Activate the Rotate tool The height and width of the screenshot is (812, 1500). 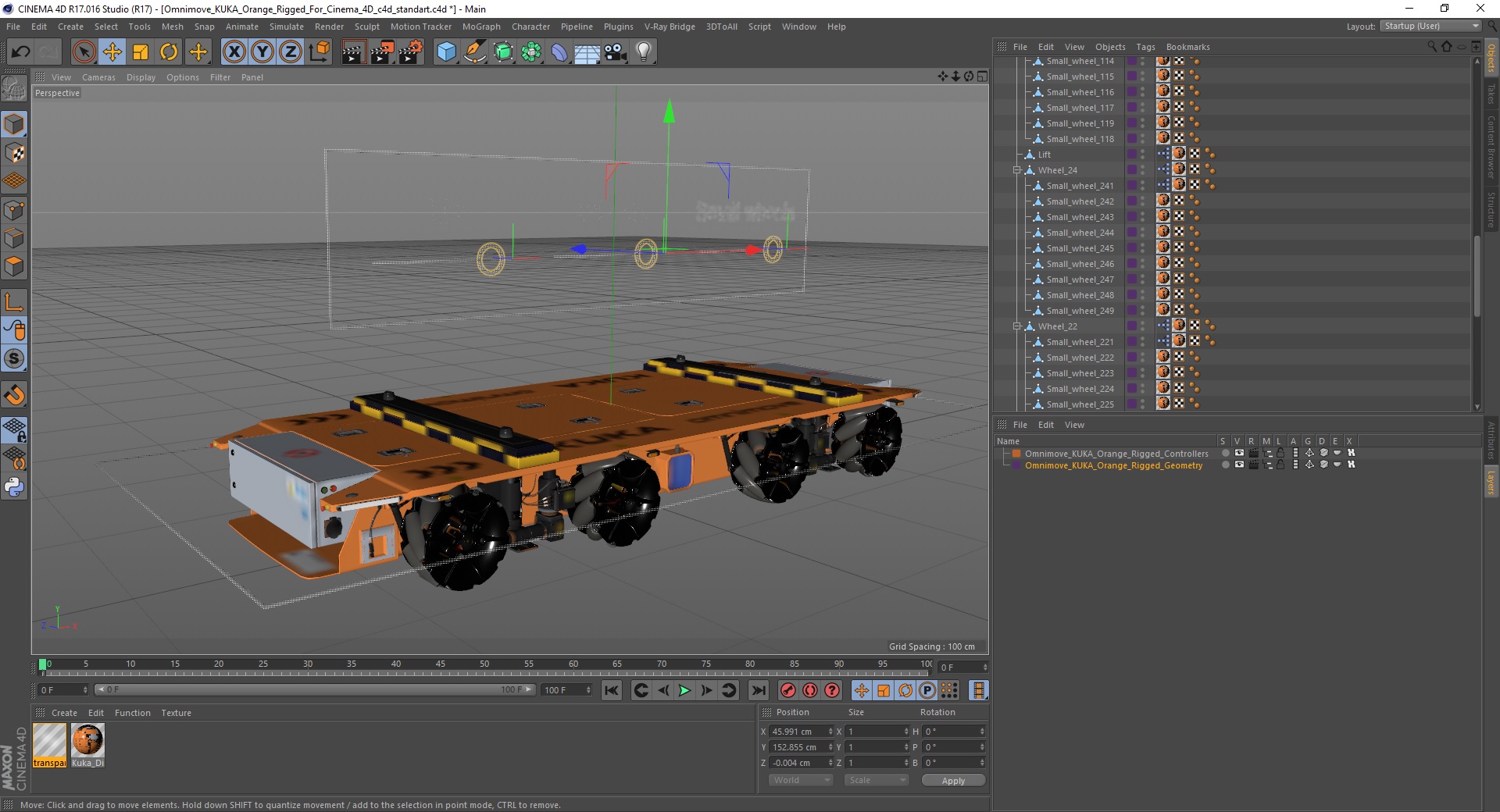[x=169, y=52]
